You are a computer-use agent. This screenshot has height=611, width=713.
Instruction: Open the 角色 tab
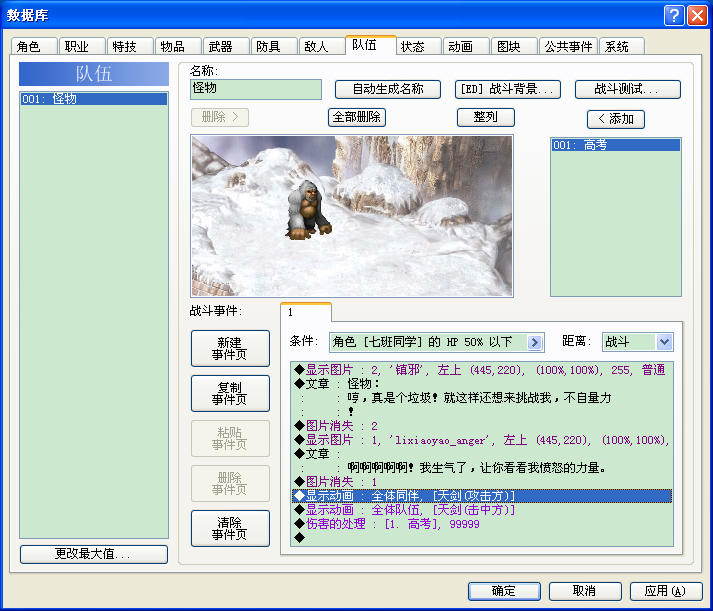pyautogui.click(x=34, y=46)
